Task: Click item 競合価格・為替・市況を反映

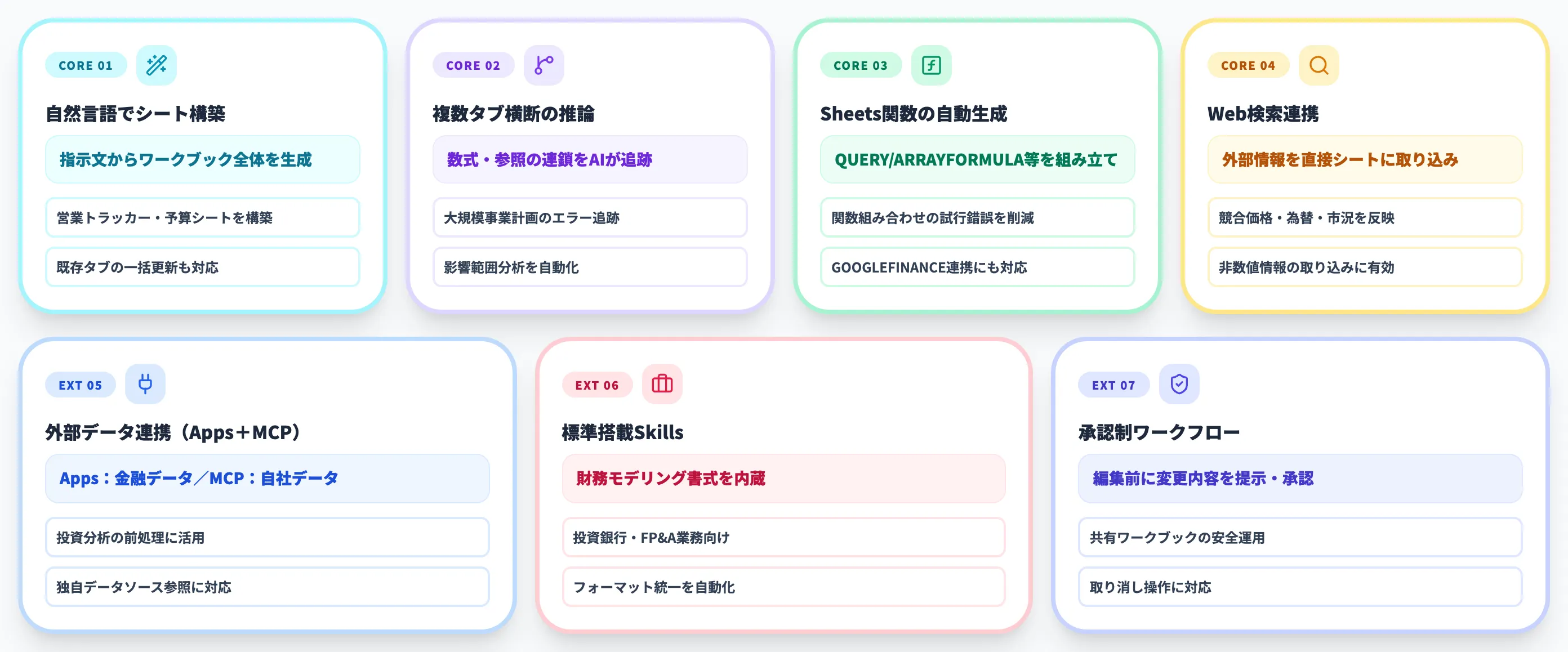Action: 1365,217
